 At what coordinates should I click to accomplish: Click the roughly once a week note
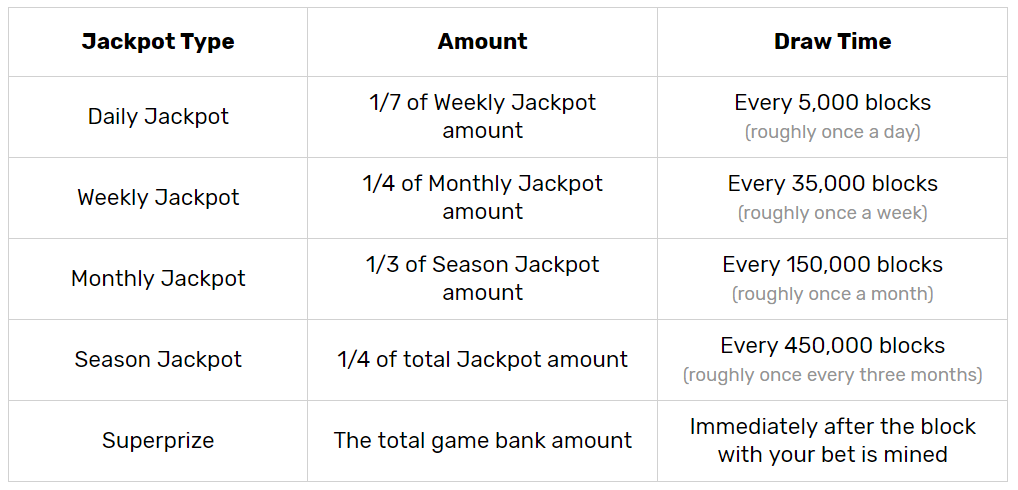coord(832,214)
